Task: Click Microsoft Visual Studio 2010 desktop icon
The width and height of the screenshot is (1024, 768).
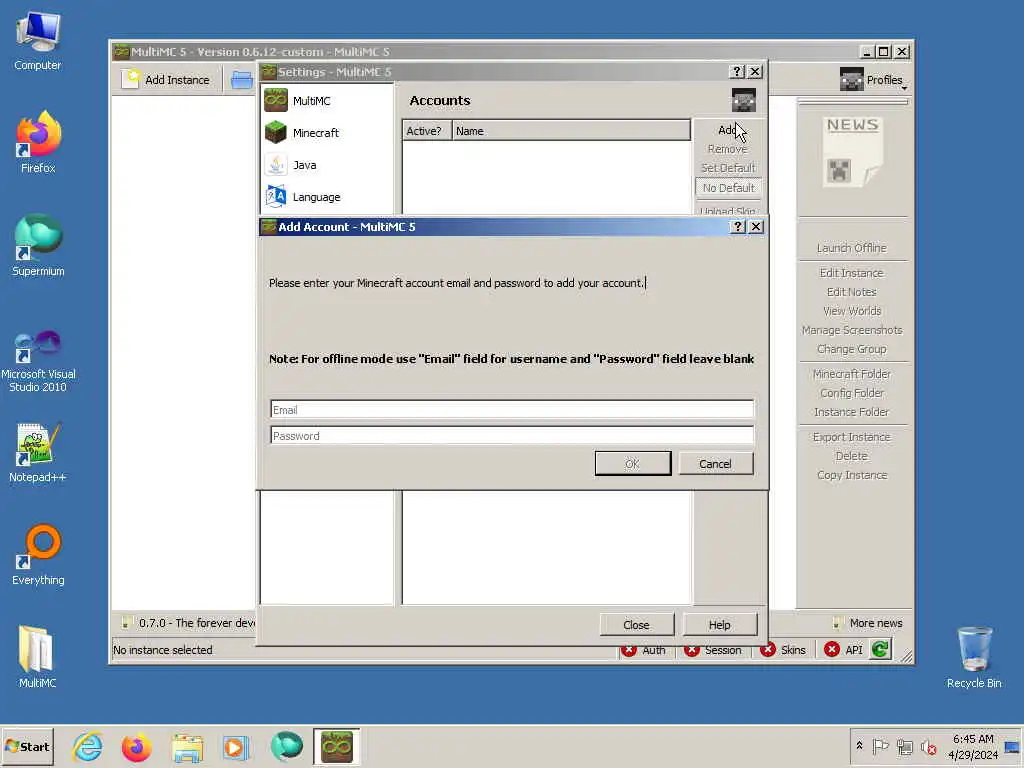Action: point(38,361)
